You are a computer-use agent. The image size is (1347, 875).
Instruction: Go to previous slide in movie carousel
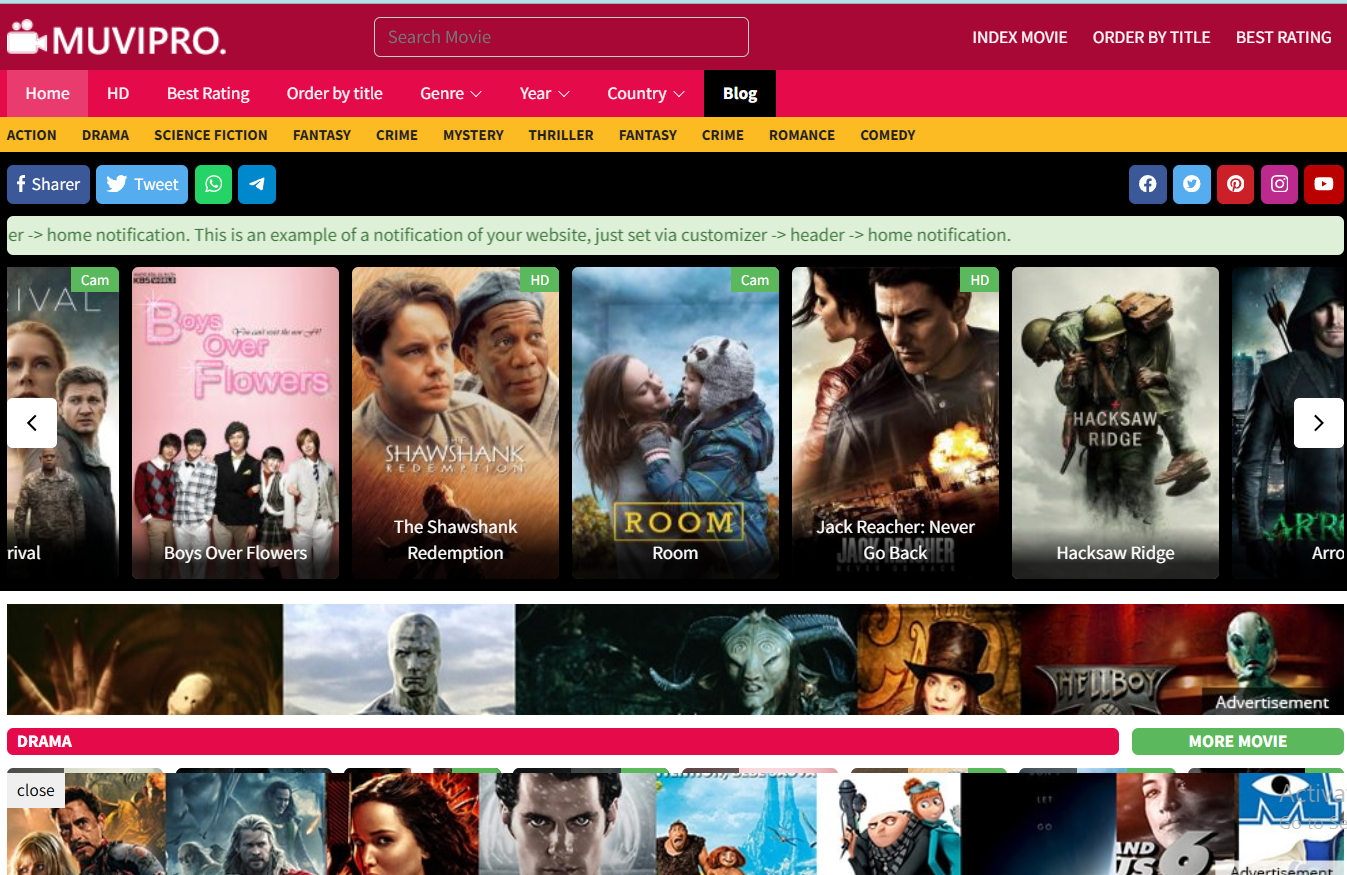(32, 423)
